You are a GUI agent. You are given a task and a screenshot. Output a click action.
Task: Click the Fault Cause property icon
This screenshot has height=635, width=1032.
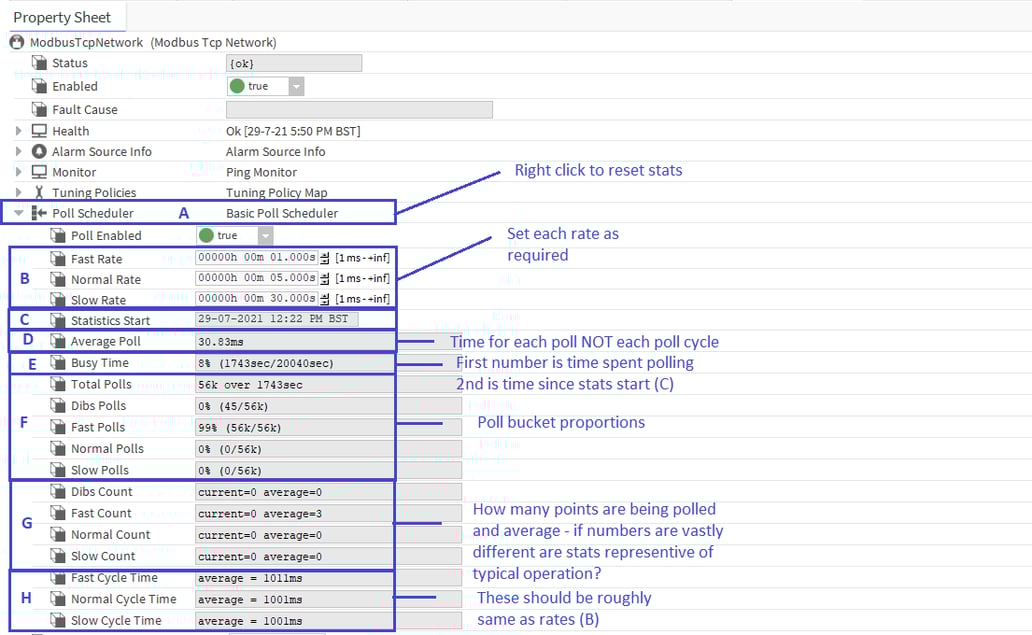[40, 110]
